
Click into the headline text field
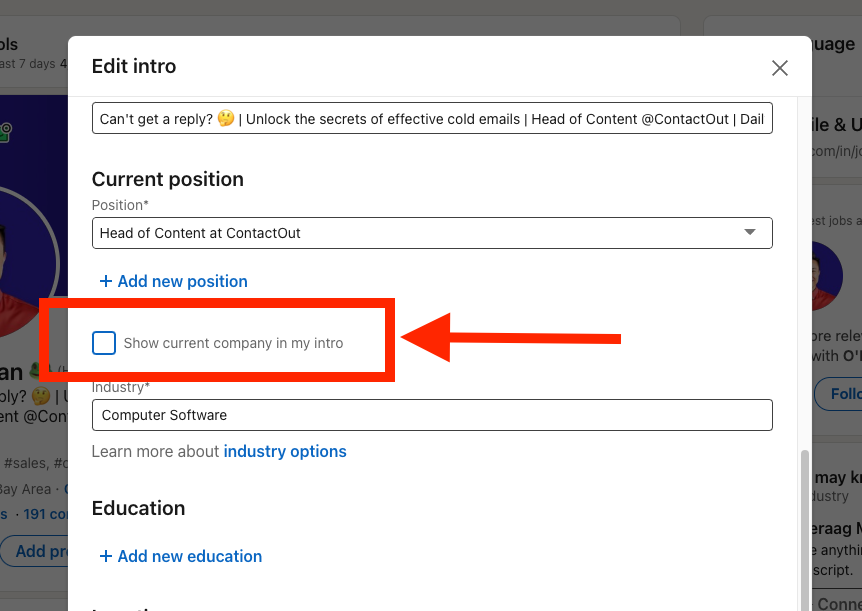431,119
